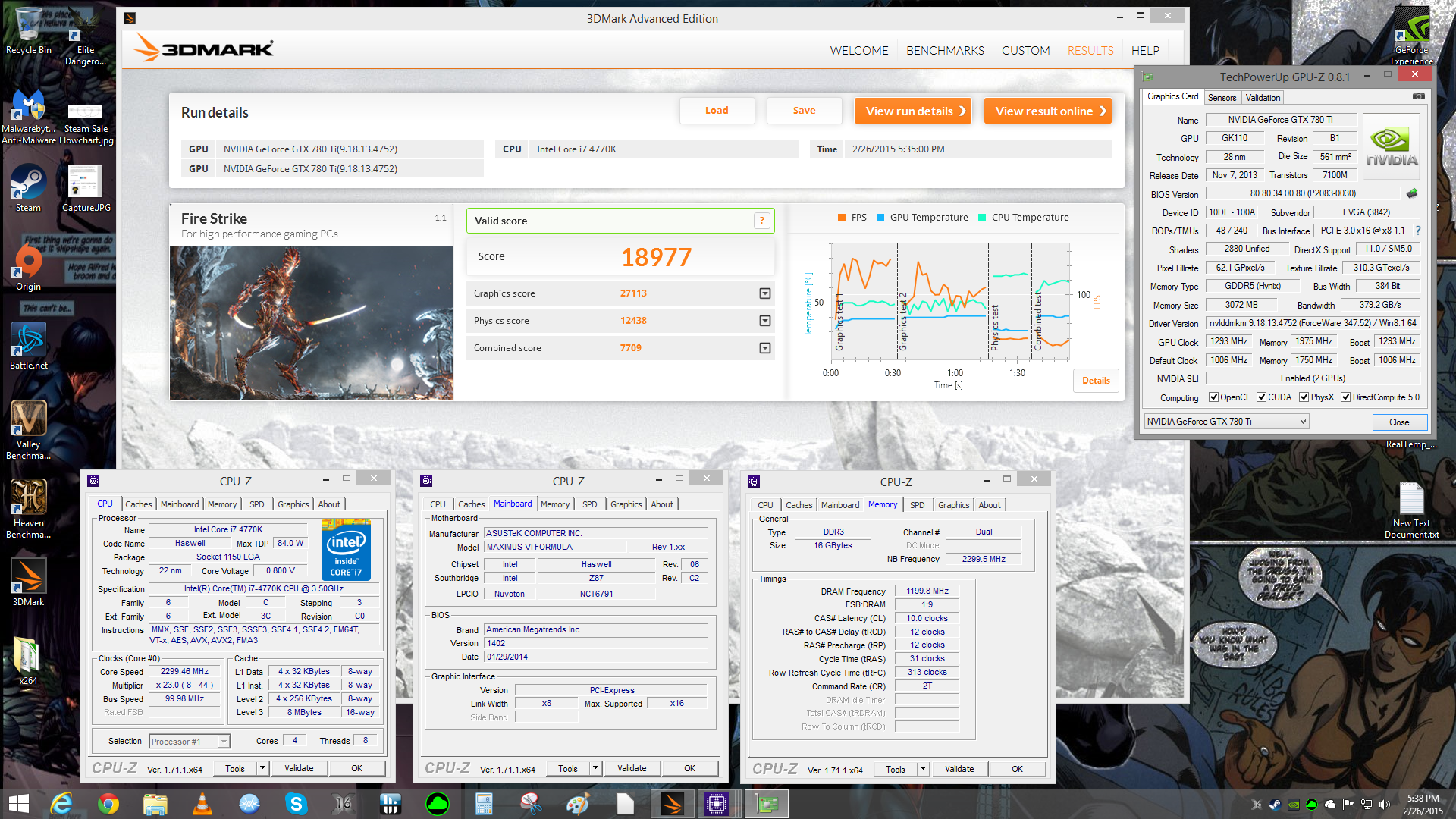Open Tools dropdown arrow in Mainboard window
Viewport: 1456px width, 819px height.
(x=595, y=768)
